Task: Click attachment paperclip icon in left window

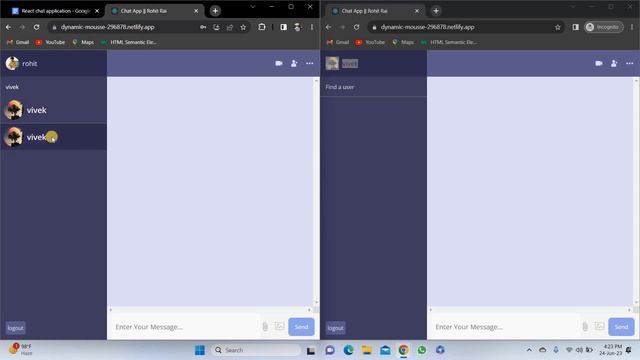Action: pos(265,326)
